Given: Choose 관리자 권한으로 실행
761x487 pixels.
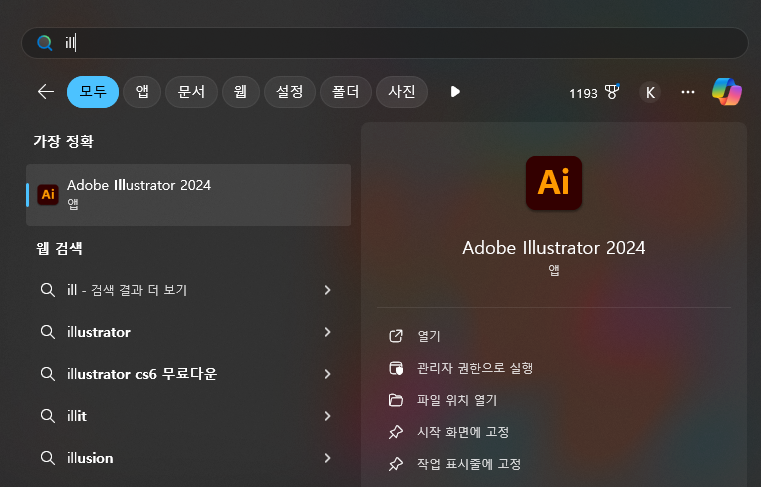Looking at the screenshot, I should 475,368.
